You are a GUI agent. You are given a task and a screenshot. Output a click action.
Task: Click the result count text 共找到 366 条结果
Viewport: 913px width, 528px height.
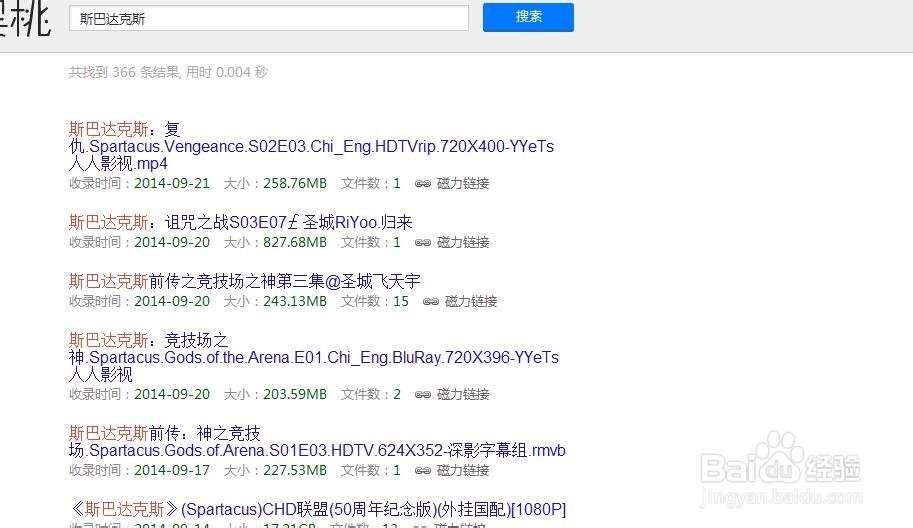(x=124, y=72)
